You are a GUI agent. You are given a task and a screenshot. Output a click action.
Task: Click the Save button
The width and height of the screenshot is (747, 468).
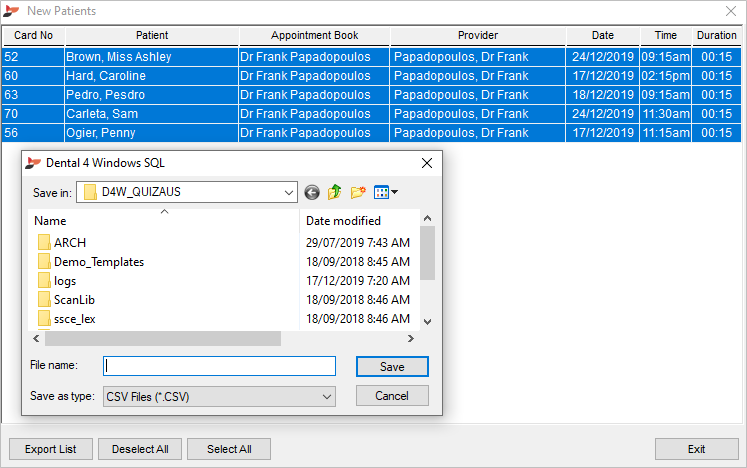(x=392, y=367)
